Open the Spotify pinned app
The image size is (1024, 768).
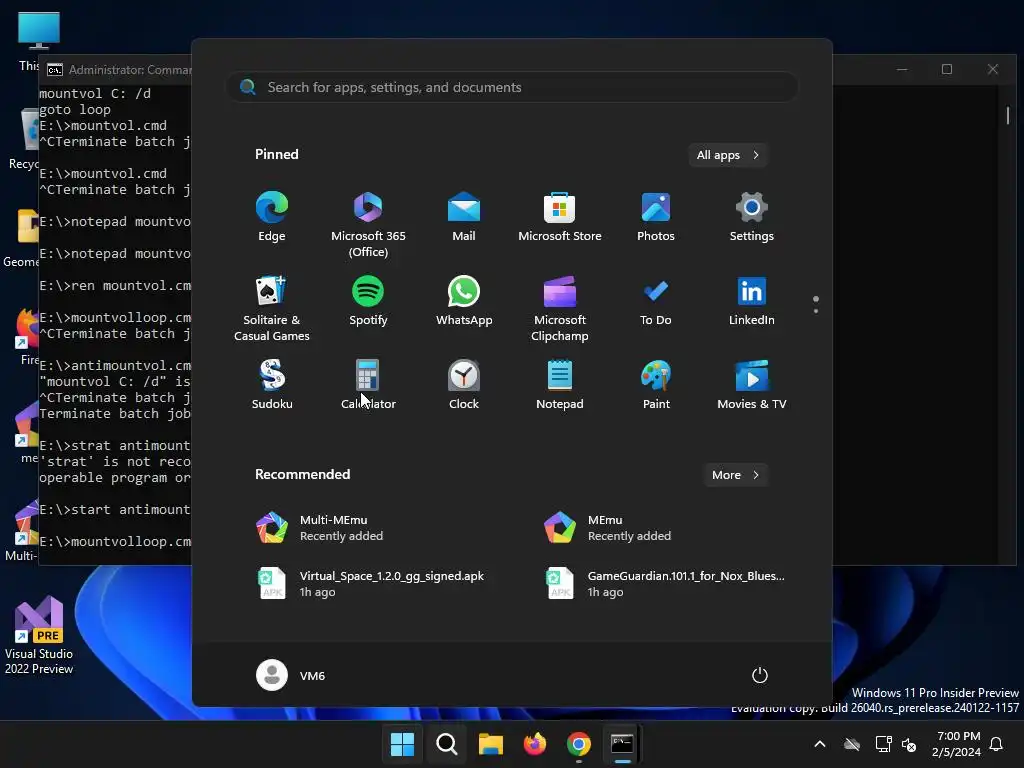pyautogui.click(x=368, y=302)
